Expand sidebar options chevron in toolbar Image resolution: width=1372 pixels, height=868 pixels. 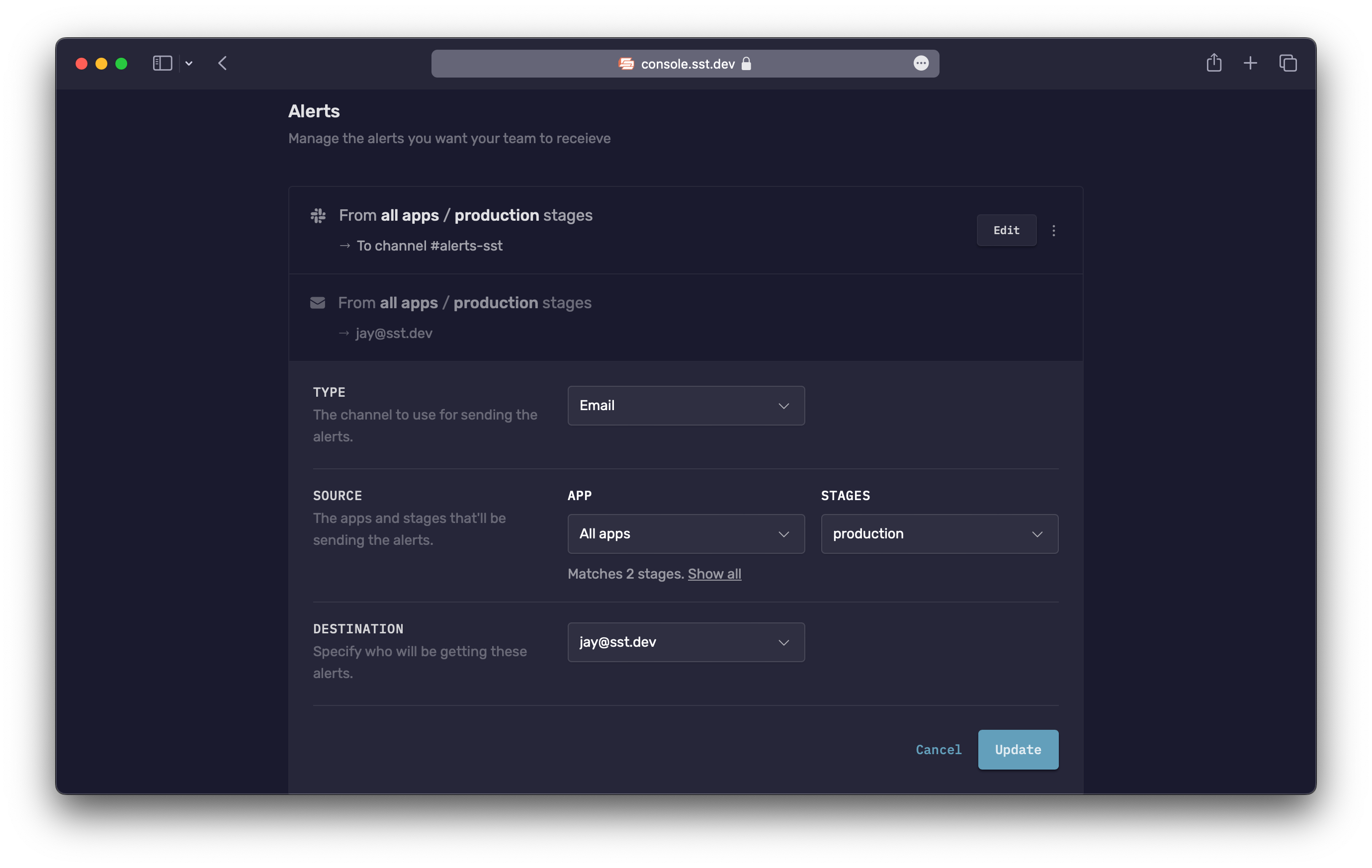pyautogui.click(x=189, y=63)
